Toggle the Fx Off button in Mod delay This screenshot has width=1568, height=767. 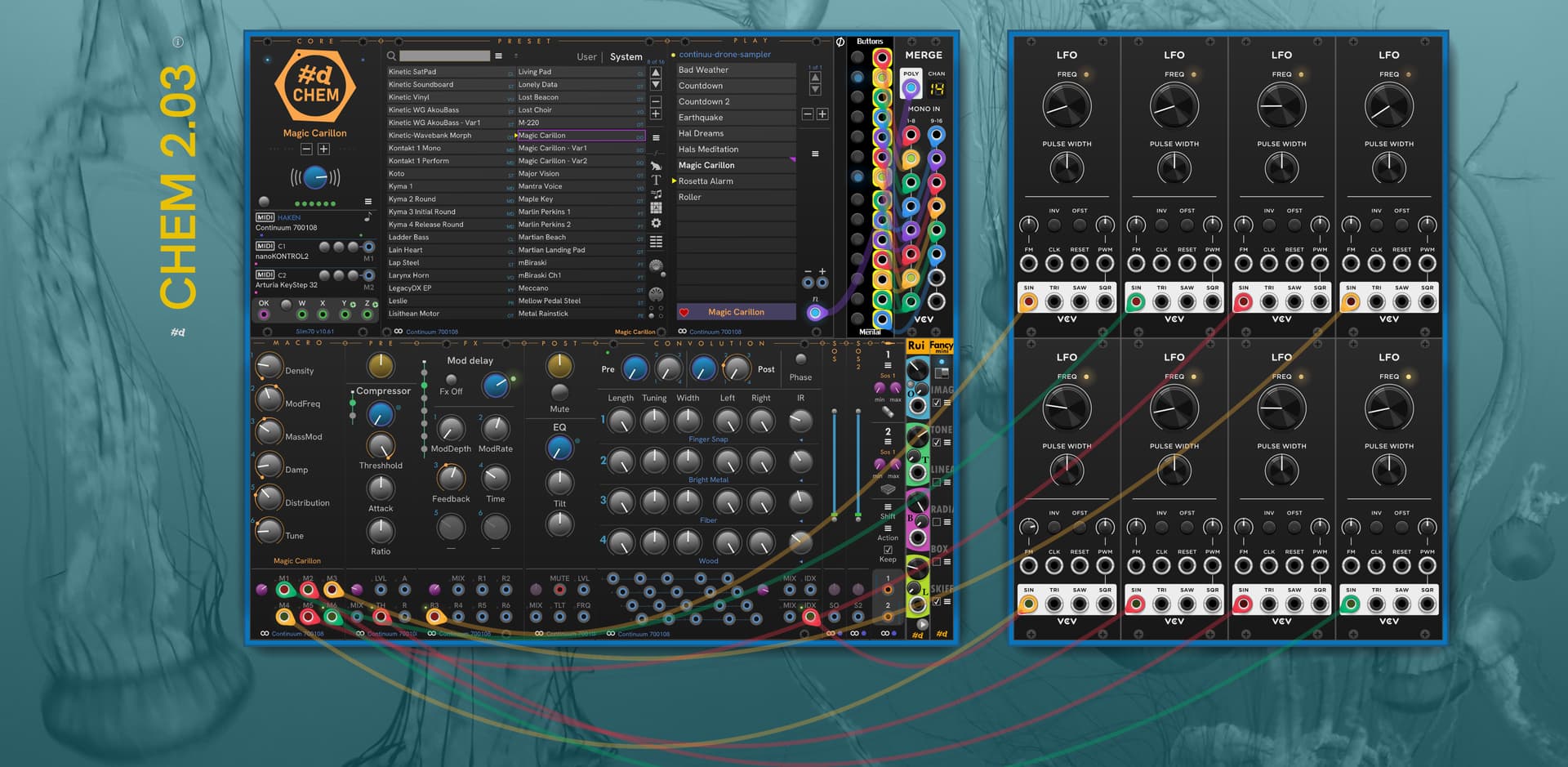pyautogui.click(x=451, y=380)
